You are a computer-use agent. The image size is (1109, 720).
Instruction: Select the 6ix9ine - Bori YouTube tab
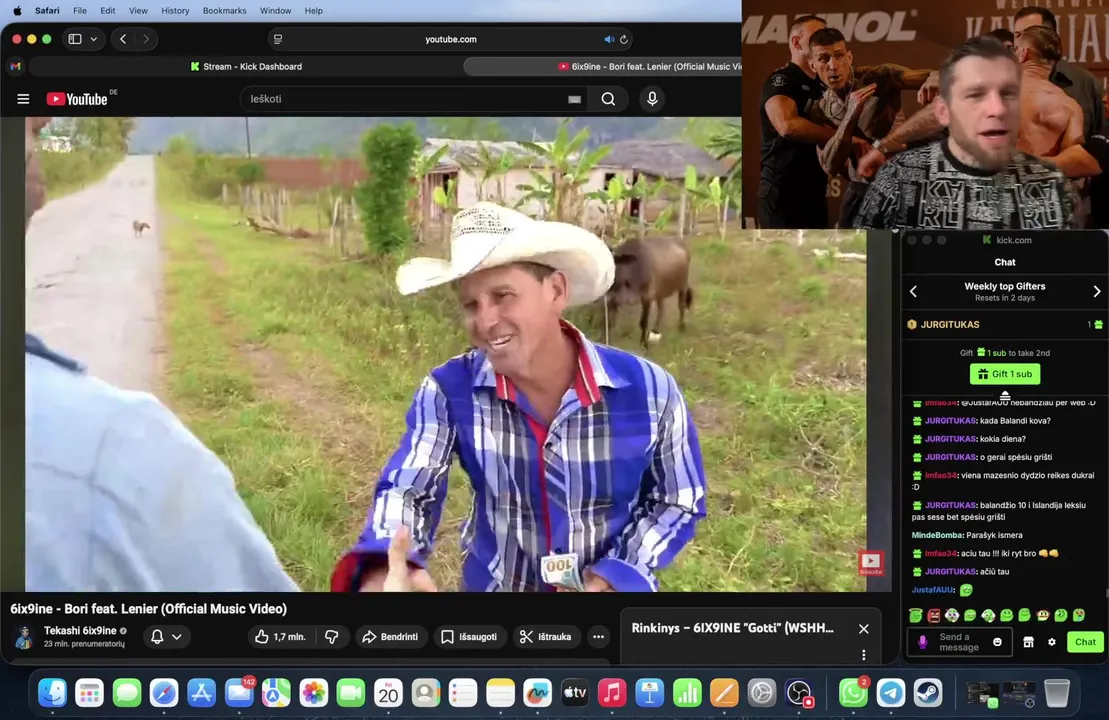tap(603, 66)
